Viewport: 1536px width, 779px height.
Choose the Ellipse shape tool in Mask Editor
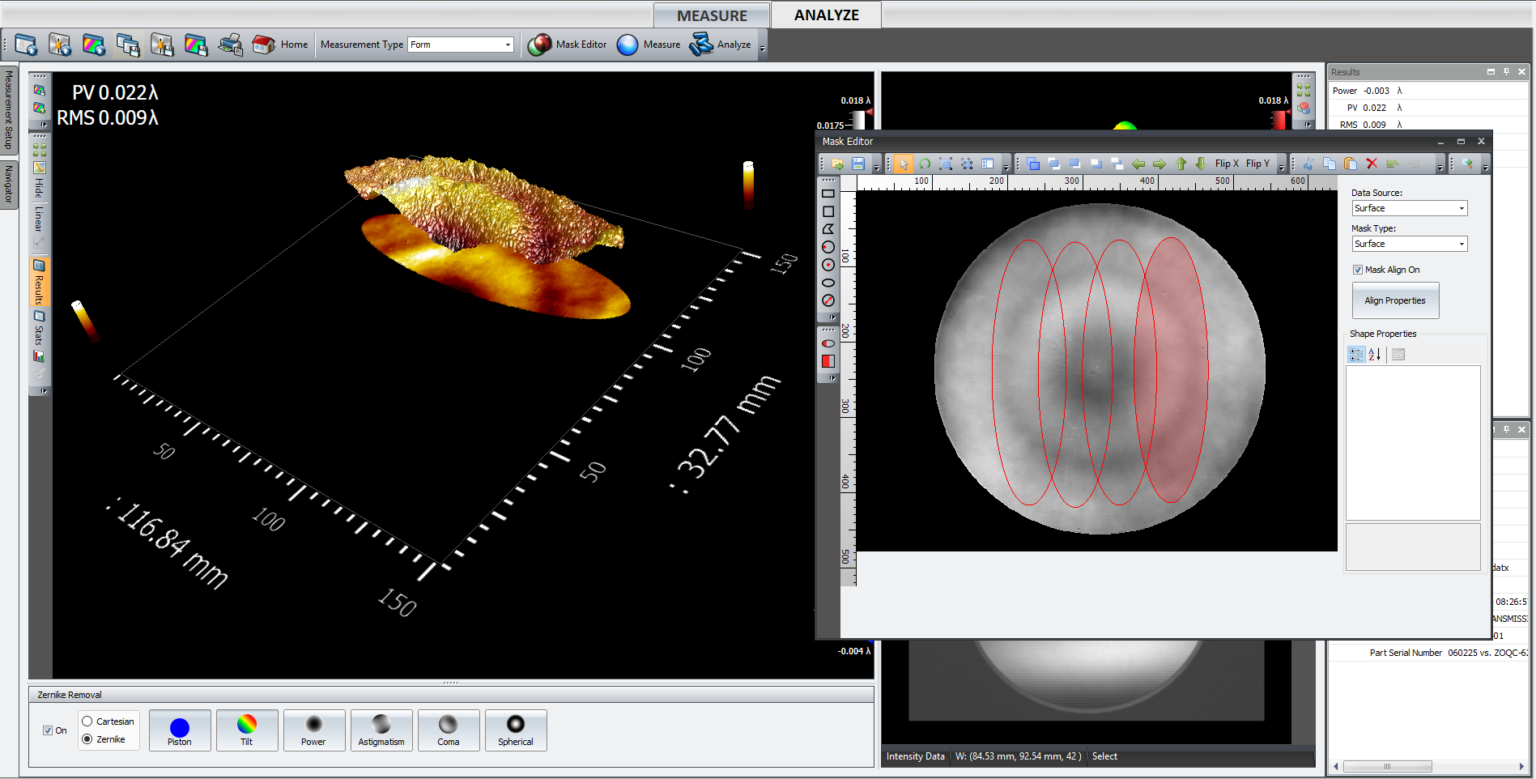coord(829,282)
